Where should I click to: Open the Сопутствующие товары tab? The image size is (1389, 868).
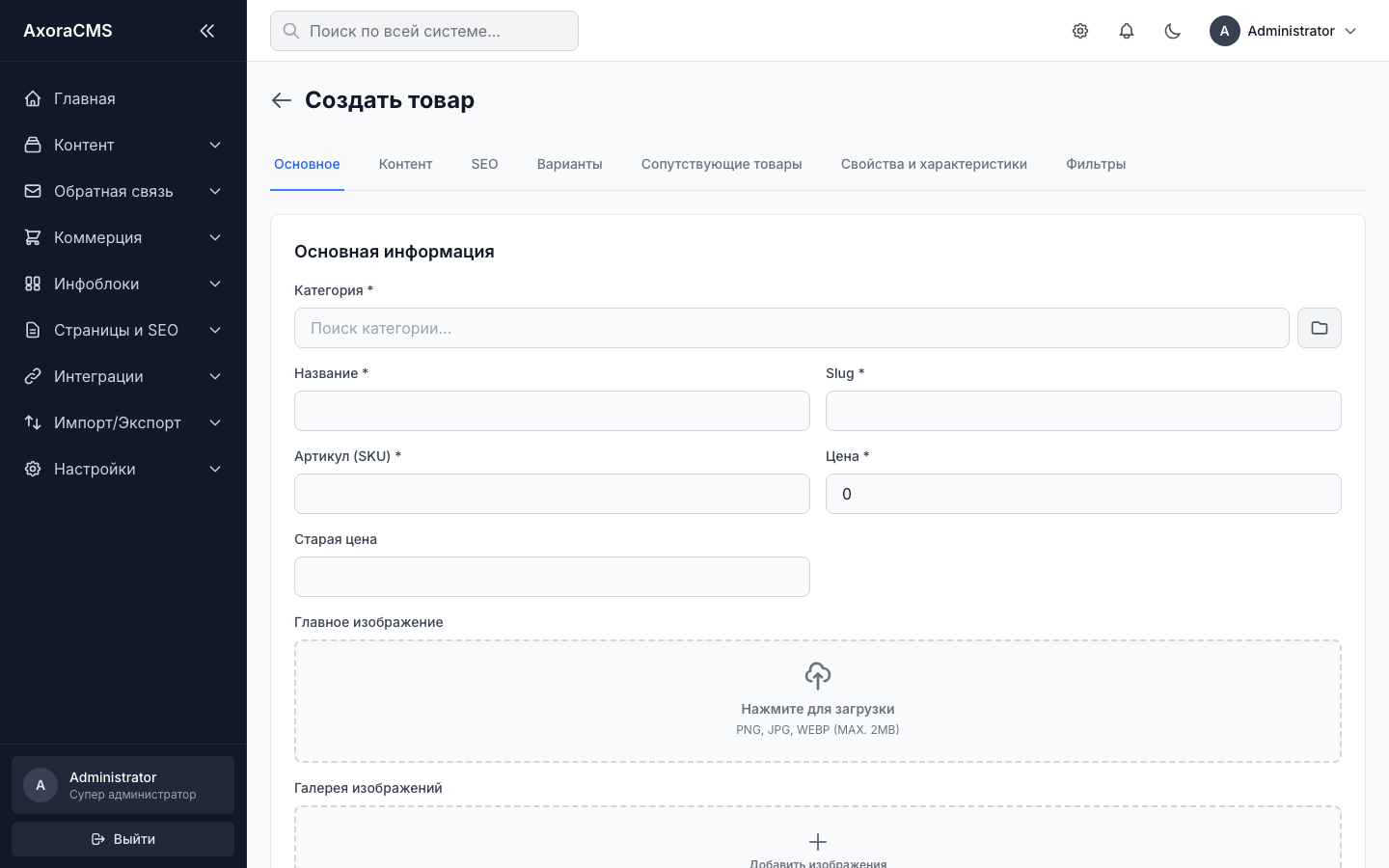(x=722, y=164)
